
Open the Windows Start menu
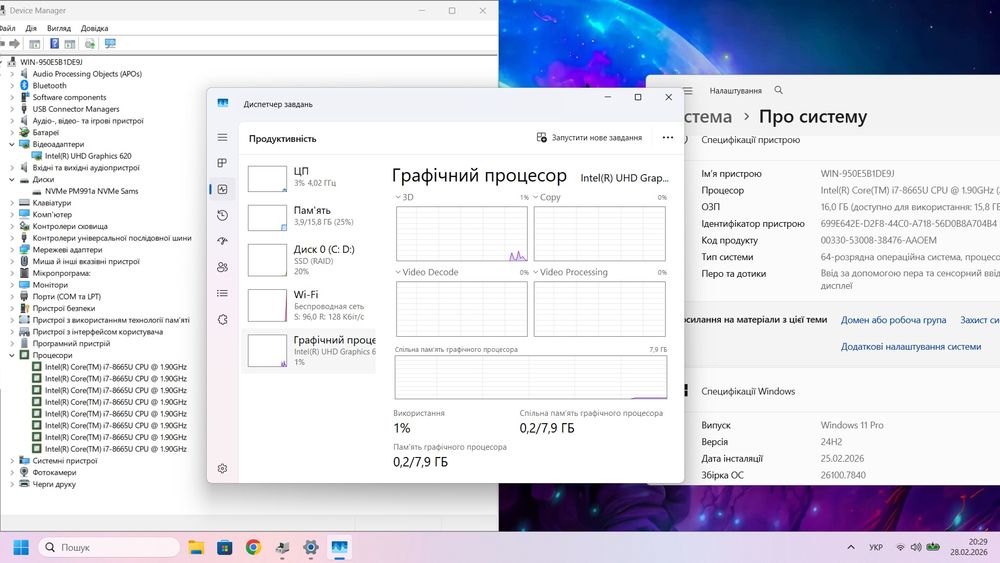(x=21, y=547)
